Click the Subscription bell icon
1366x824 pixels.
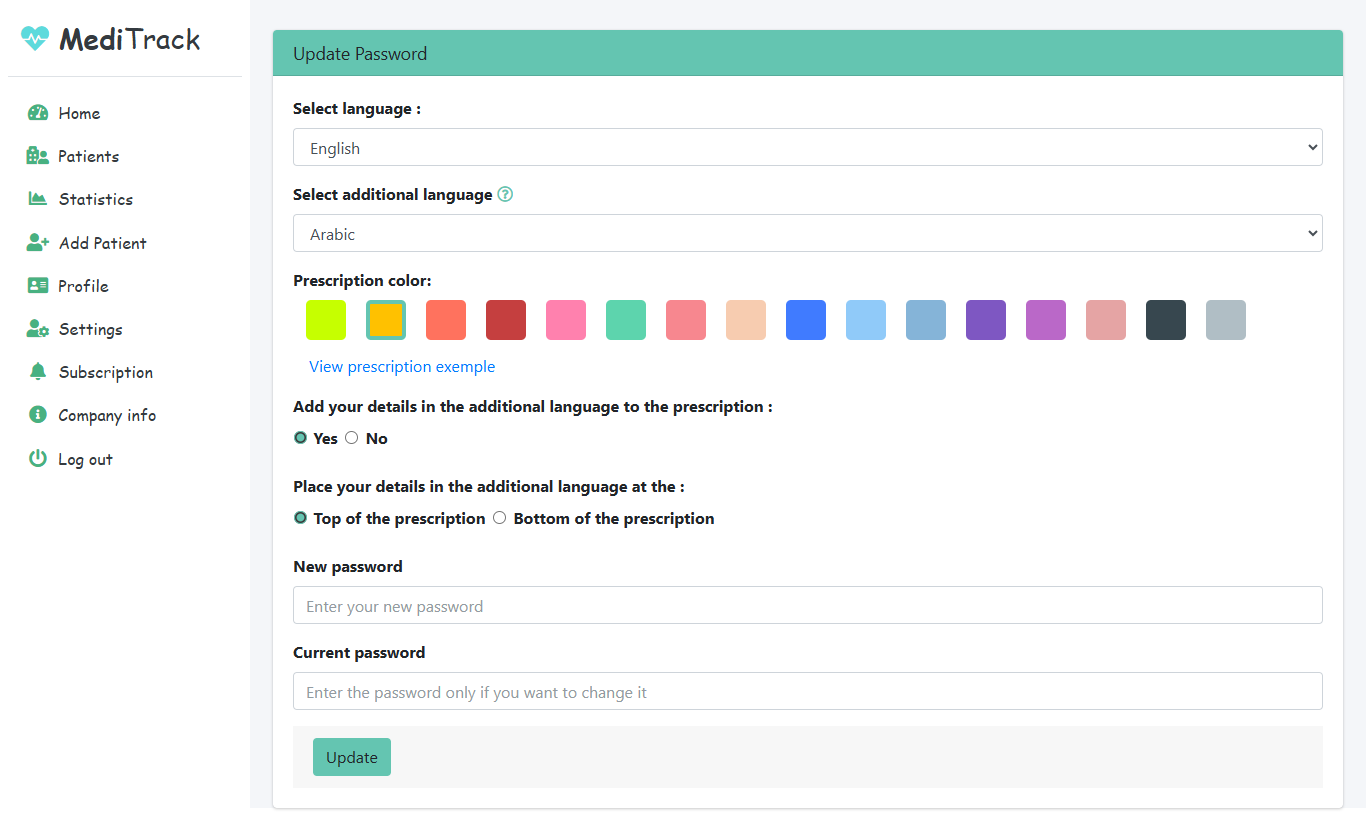(38, 372)
